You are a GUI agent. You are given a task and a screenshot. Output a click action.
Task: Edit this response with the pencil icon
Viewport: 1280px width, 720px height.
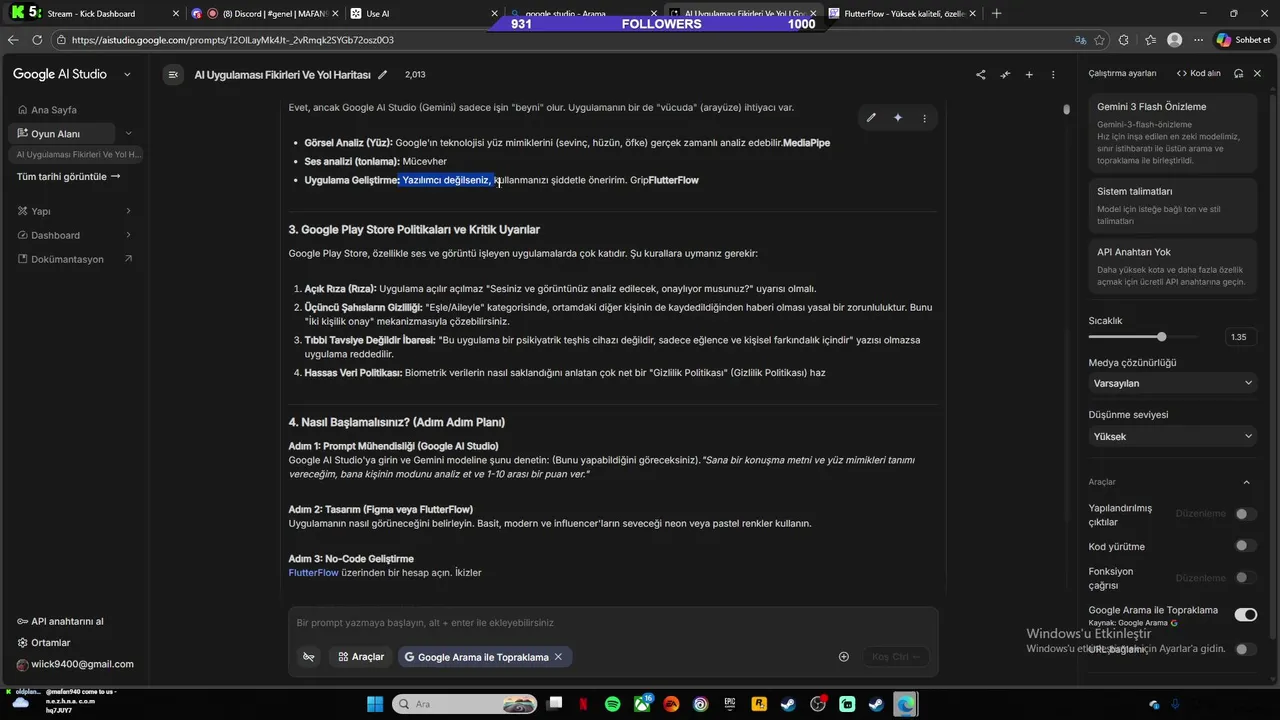871,118
